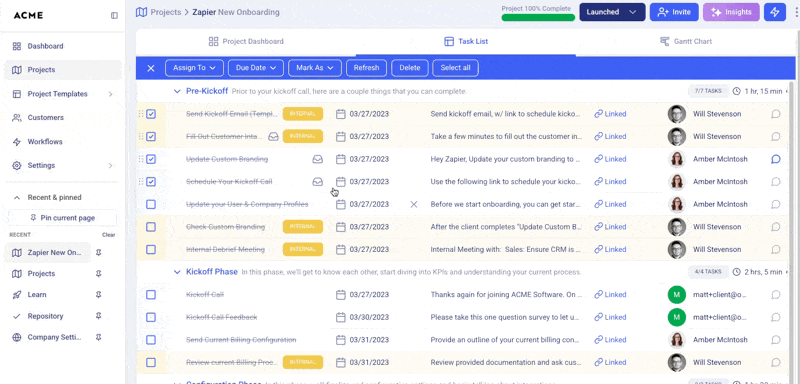The width and height of the screenshot is (800, 384).
Task: Switch to the Gantt Chart tab
Action: click(686, 41)
